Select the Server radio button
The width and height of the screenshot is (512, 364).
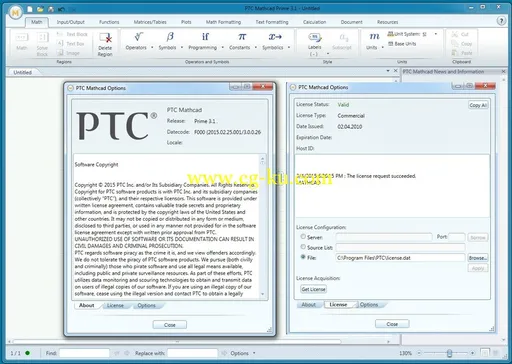click(x=303, y=237)
